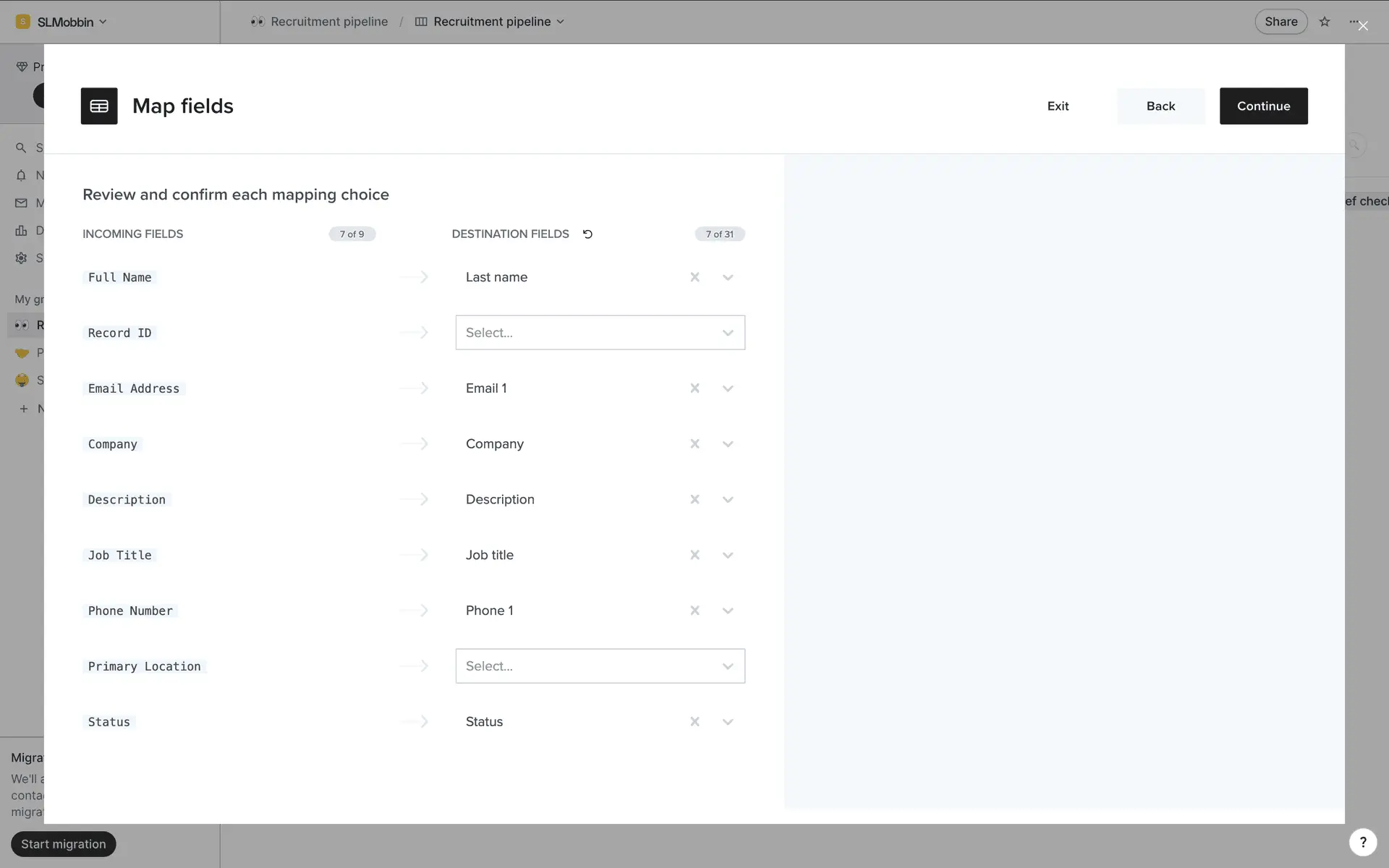Click the Start migration button
1389x868 pixels.
tap(64, 844)
